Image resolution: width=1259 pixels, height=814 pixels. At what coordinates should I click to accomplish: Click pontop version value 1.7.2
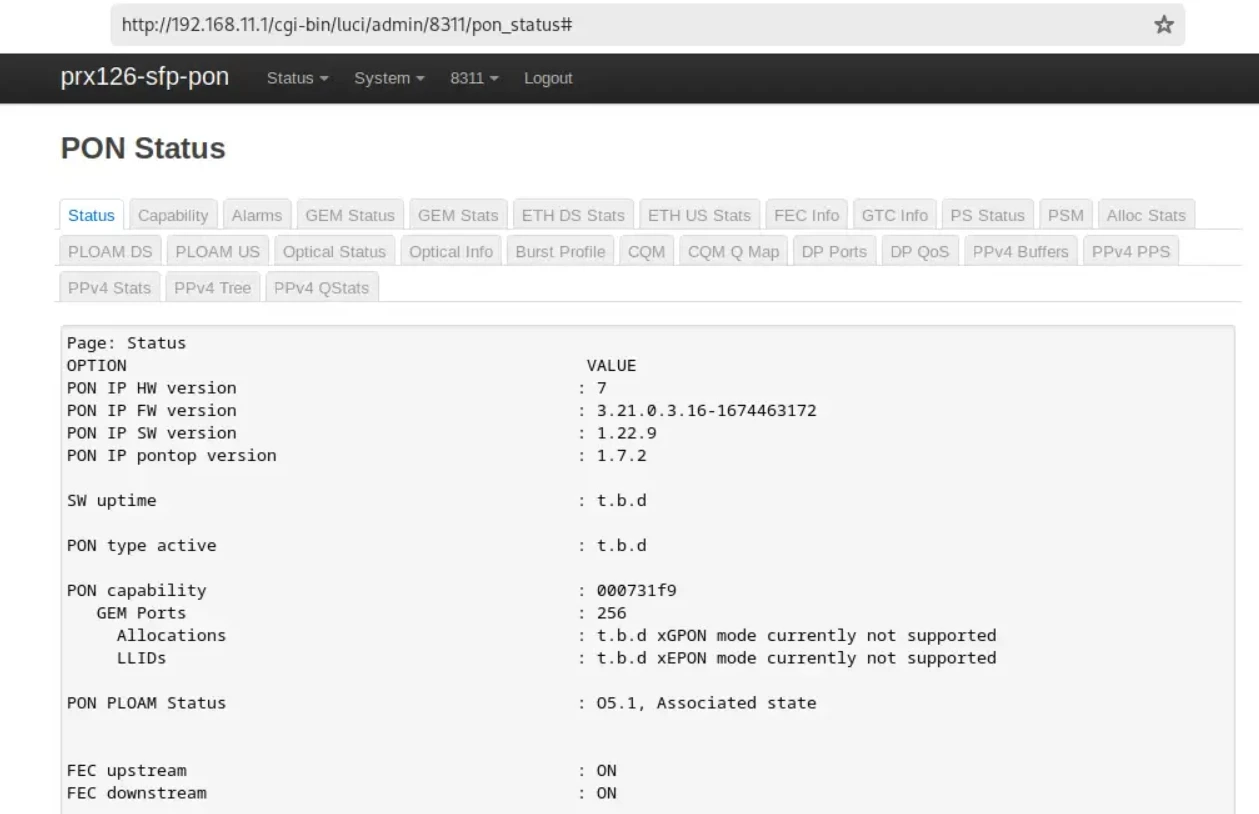click(x=621, y=456)
